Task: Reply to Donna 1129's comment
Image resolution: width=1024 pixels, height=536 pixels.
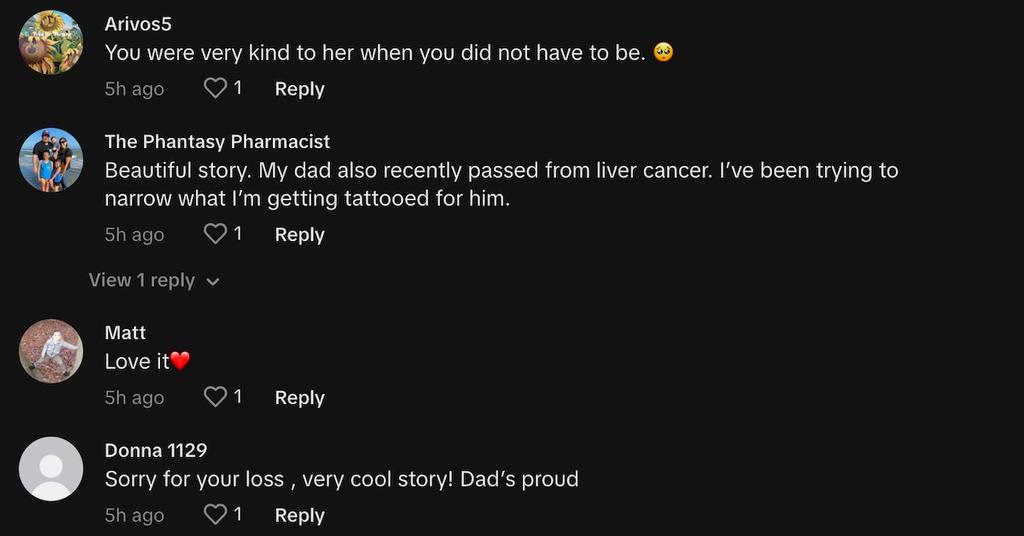Action: [x=299, y=515]
